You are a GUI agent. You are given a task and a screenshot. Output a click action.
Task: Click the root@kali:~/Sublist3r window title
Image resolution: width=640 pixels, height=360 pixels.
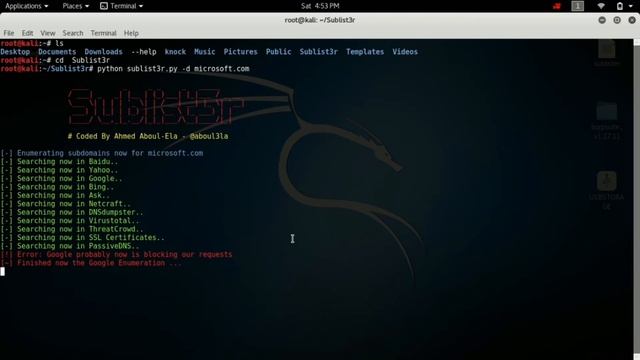(320, 20)
